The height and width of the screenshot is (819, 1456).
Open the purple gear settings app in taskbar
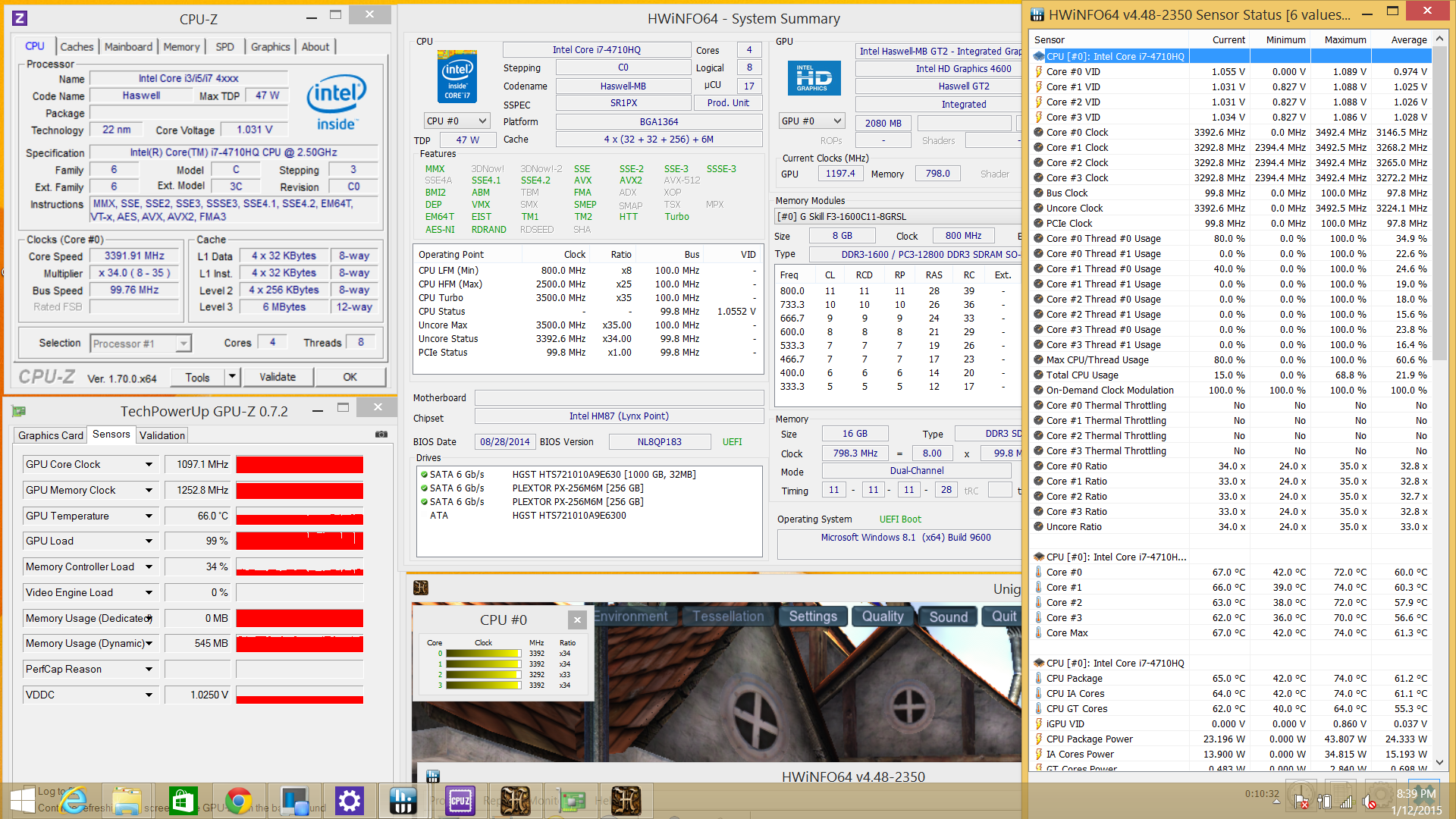[x=349, y=801]
